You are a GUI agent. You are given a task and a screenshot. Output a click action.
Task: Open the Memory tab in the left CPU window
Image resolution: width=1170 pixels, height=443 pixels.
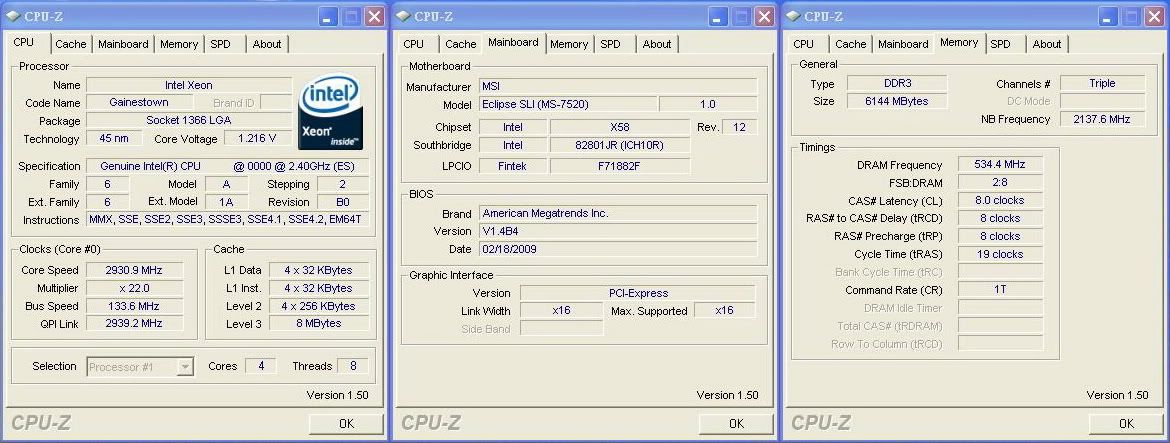(179, 44)
